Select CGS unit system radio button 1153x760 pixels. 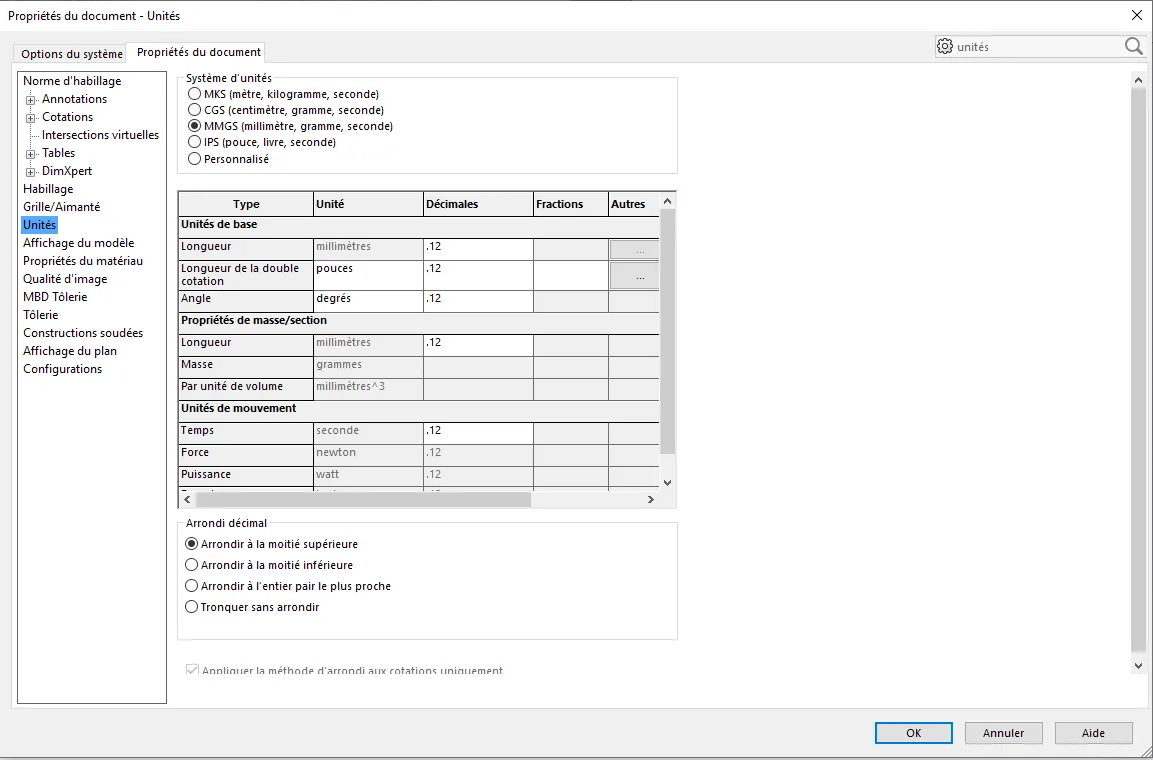click(194, 110)
